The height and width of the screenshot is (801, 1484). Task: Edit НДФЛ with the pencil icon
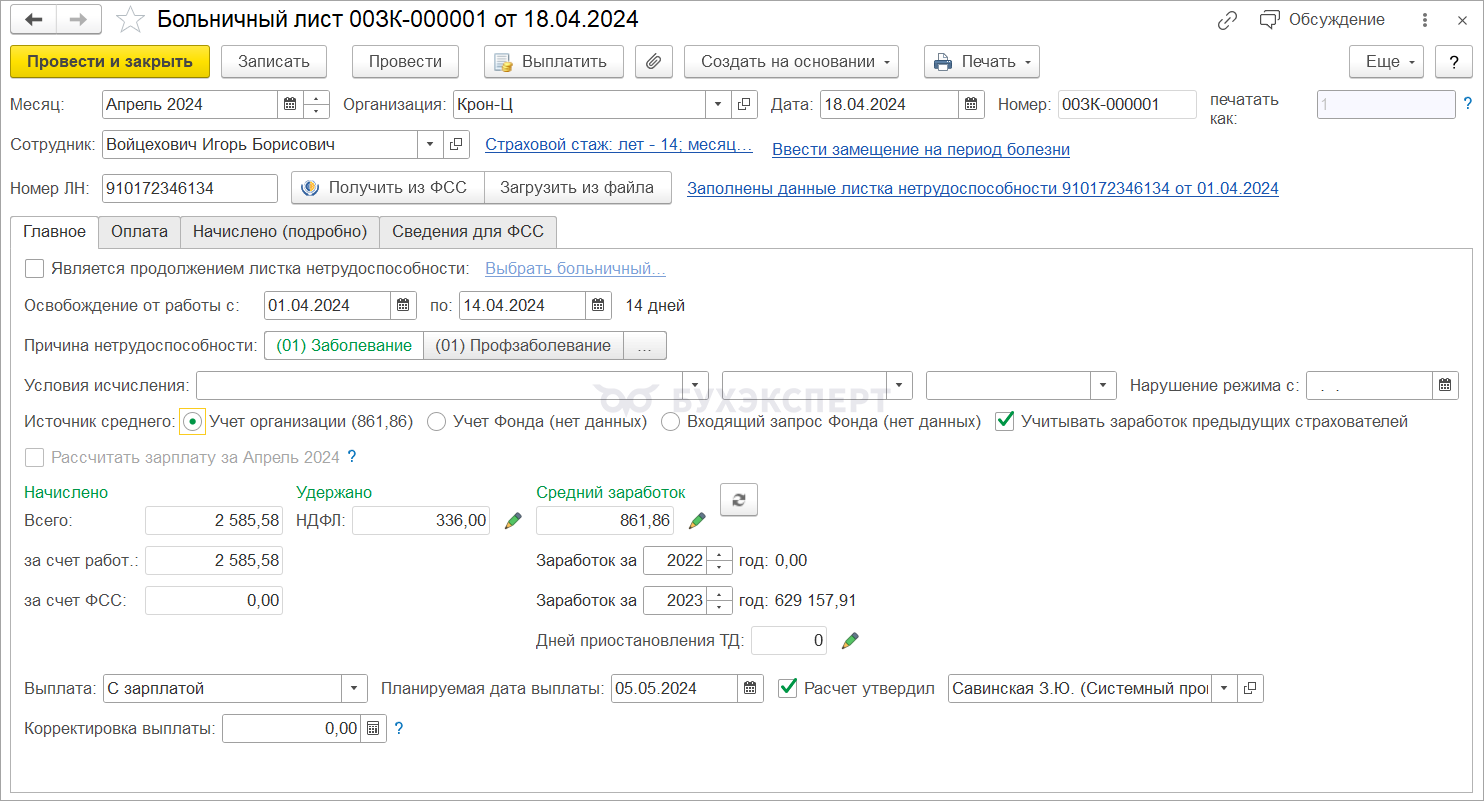click(513, 520)
